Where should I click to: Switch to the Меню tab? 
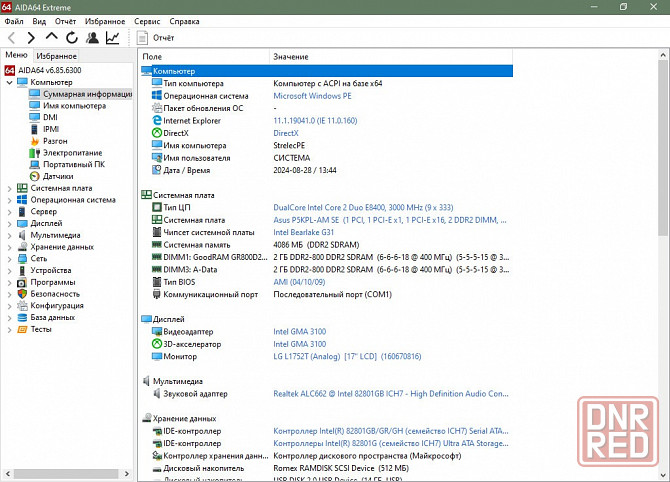pos(16,55)
